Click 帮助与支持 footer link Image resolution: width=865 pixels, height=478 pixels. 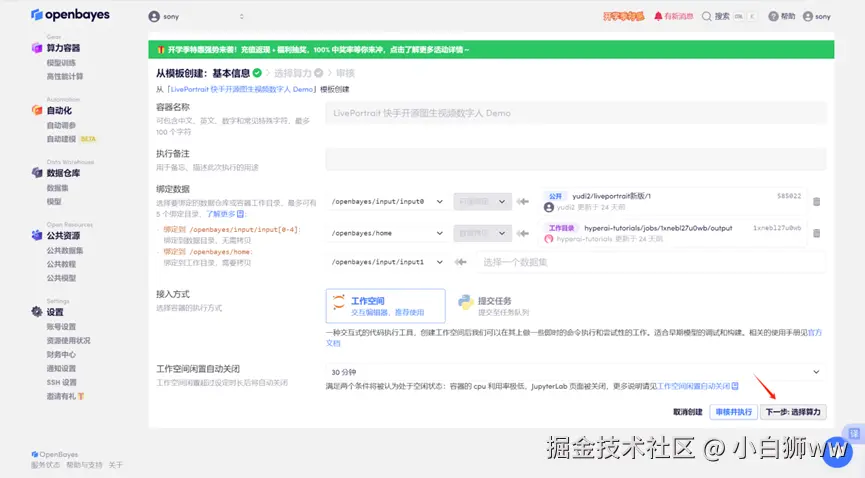(x=84, y=465)
